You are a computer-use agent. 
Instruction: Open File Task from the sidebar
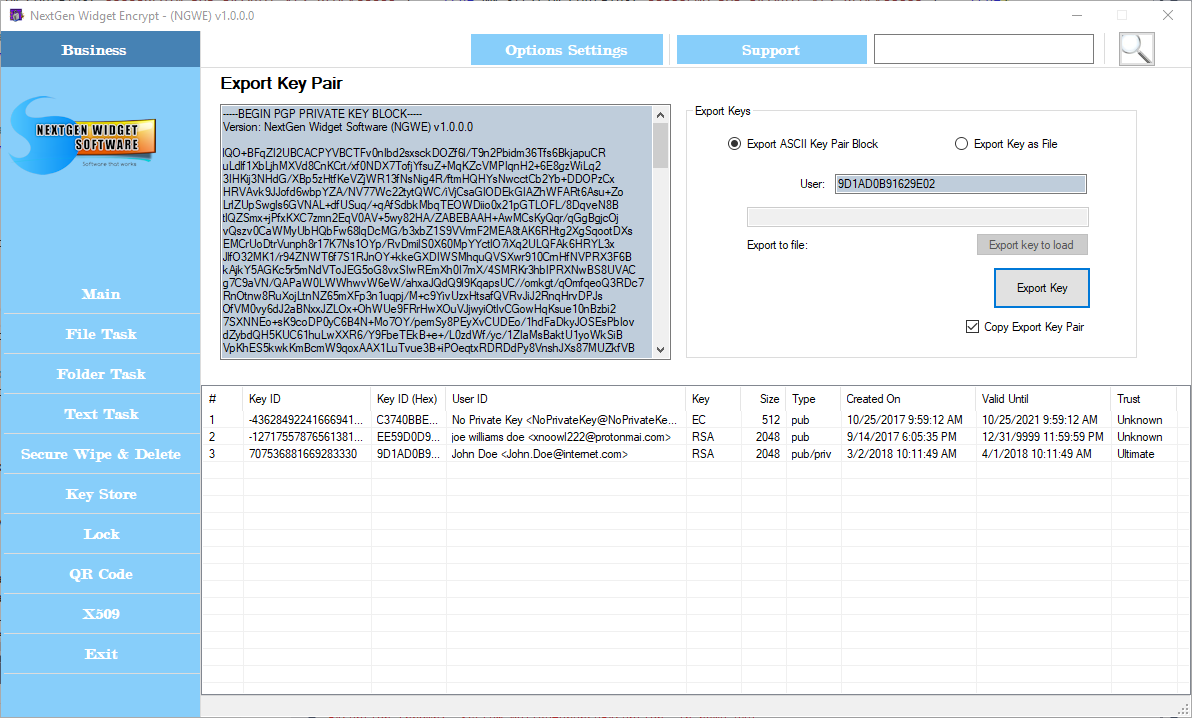click(x=101, y=334)
